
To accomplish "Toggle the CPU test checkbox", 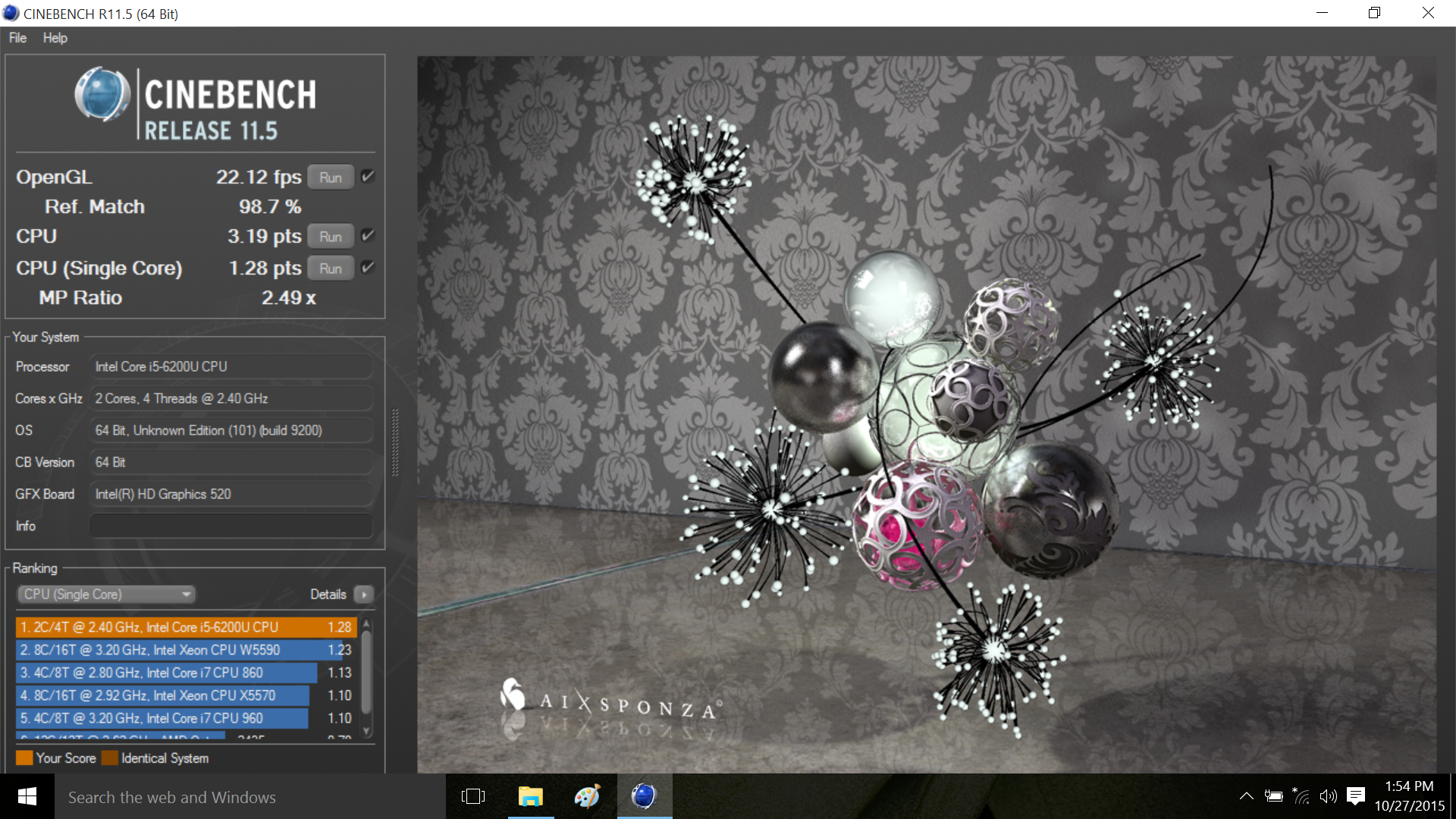I will coord(368,236).
